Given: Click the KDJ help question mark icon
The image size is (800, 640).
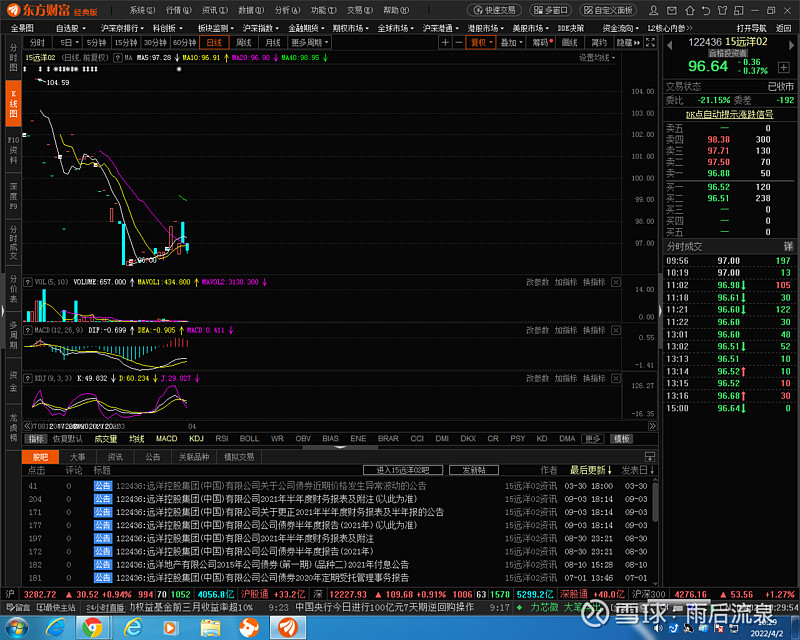Looking at the screenshot, I should [28, 378].
